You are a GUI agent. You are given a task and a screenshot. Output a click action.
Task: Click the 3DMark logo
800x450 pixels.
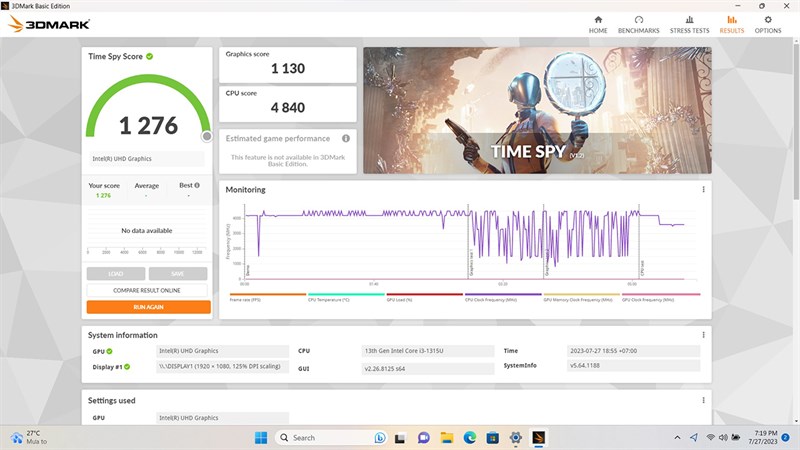49,24
